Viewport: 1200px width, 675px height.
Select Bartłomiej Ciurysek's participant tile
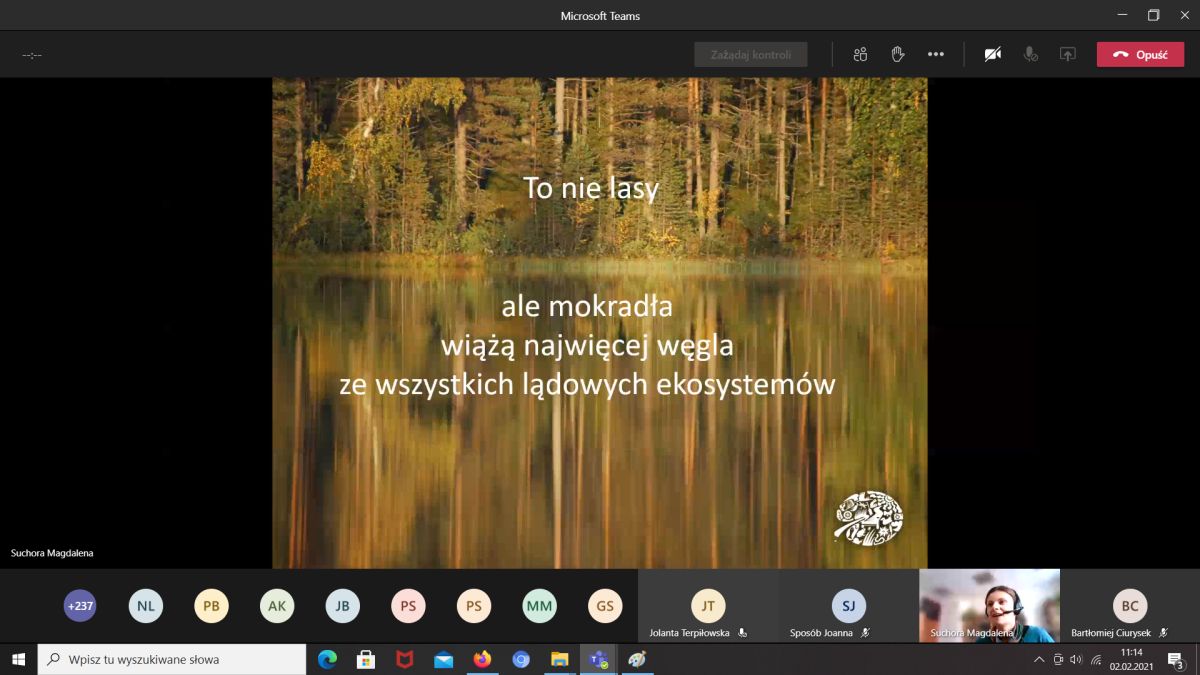[1129, 606]
